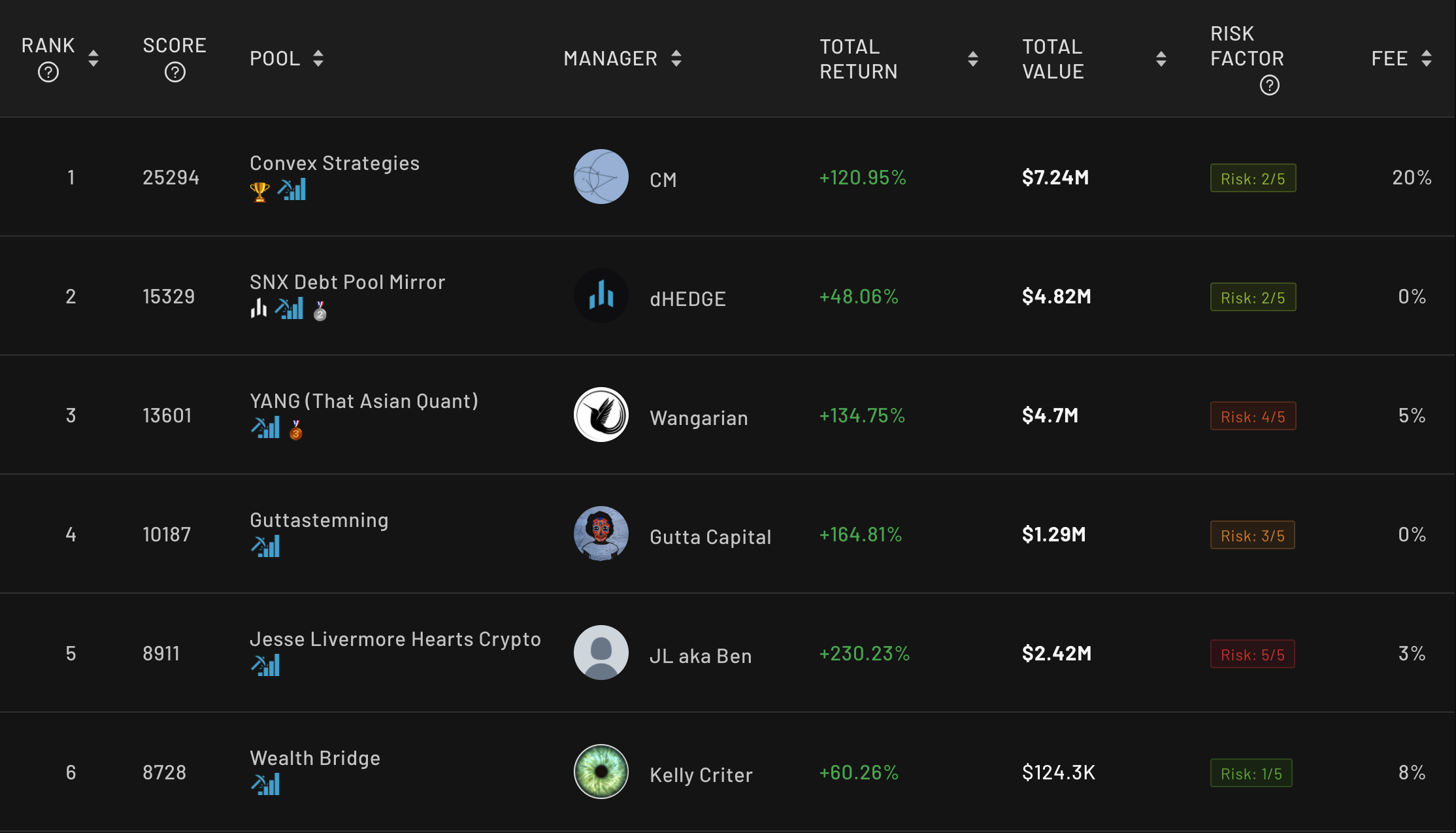The width and height of the screenshot is (1456, 833).
Task: Click the Risk: 2/5 badge on Convex Strategies
Action: pyautogui.click(x=1253, y=177)
